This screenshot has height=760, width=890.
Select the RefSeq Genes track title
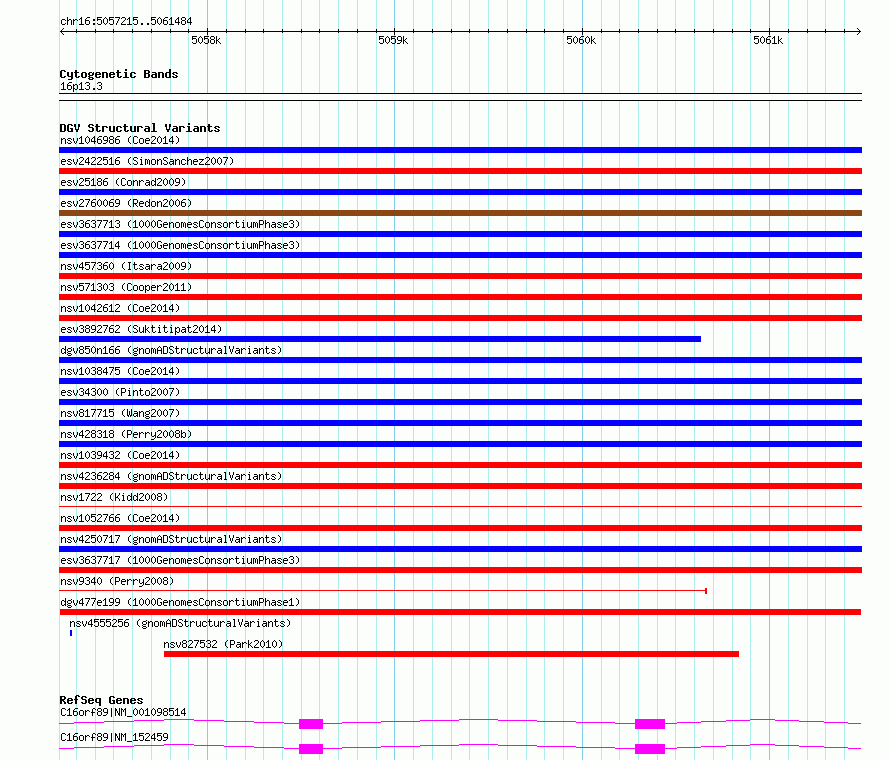(x=102, y=700)
